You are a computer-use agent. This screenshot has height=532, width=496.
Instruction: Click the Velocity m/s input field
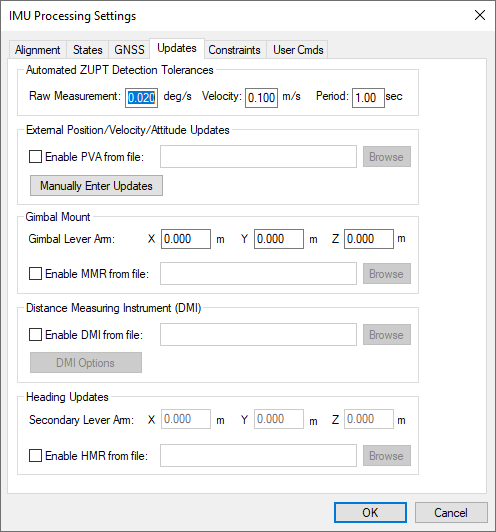262,98
